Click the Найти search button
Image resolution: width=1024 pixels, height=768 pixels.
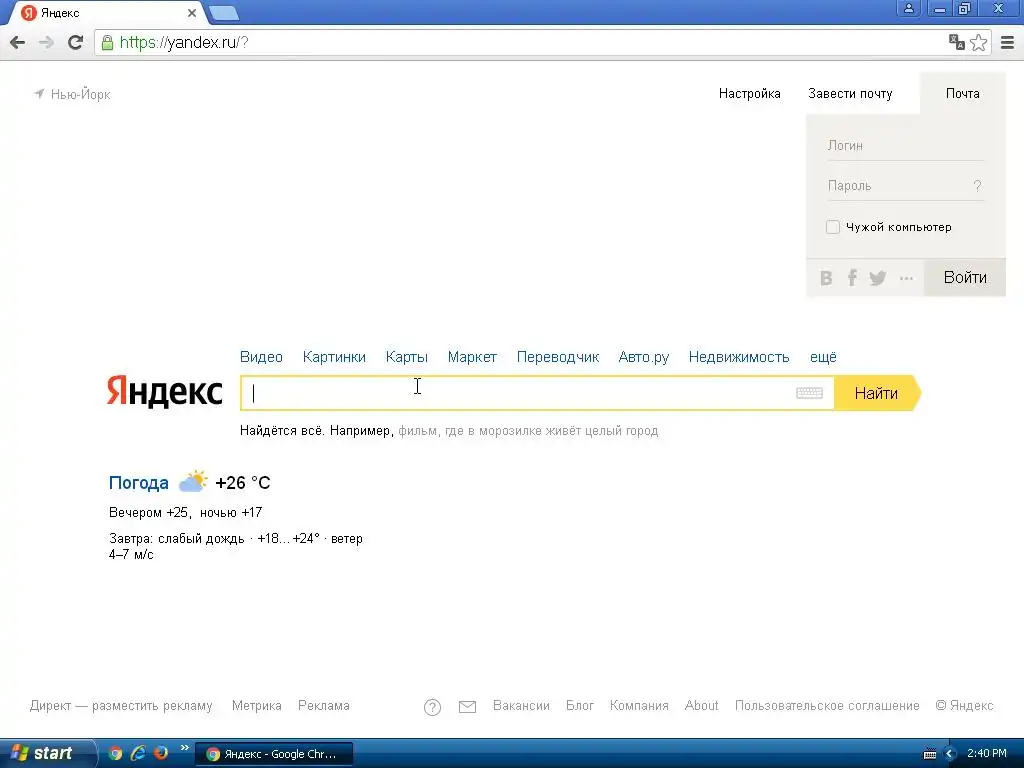[x=877, y=393]
